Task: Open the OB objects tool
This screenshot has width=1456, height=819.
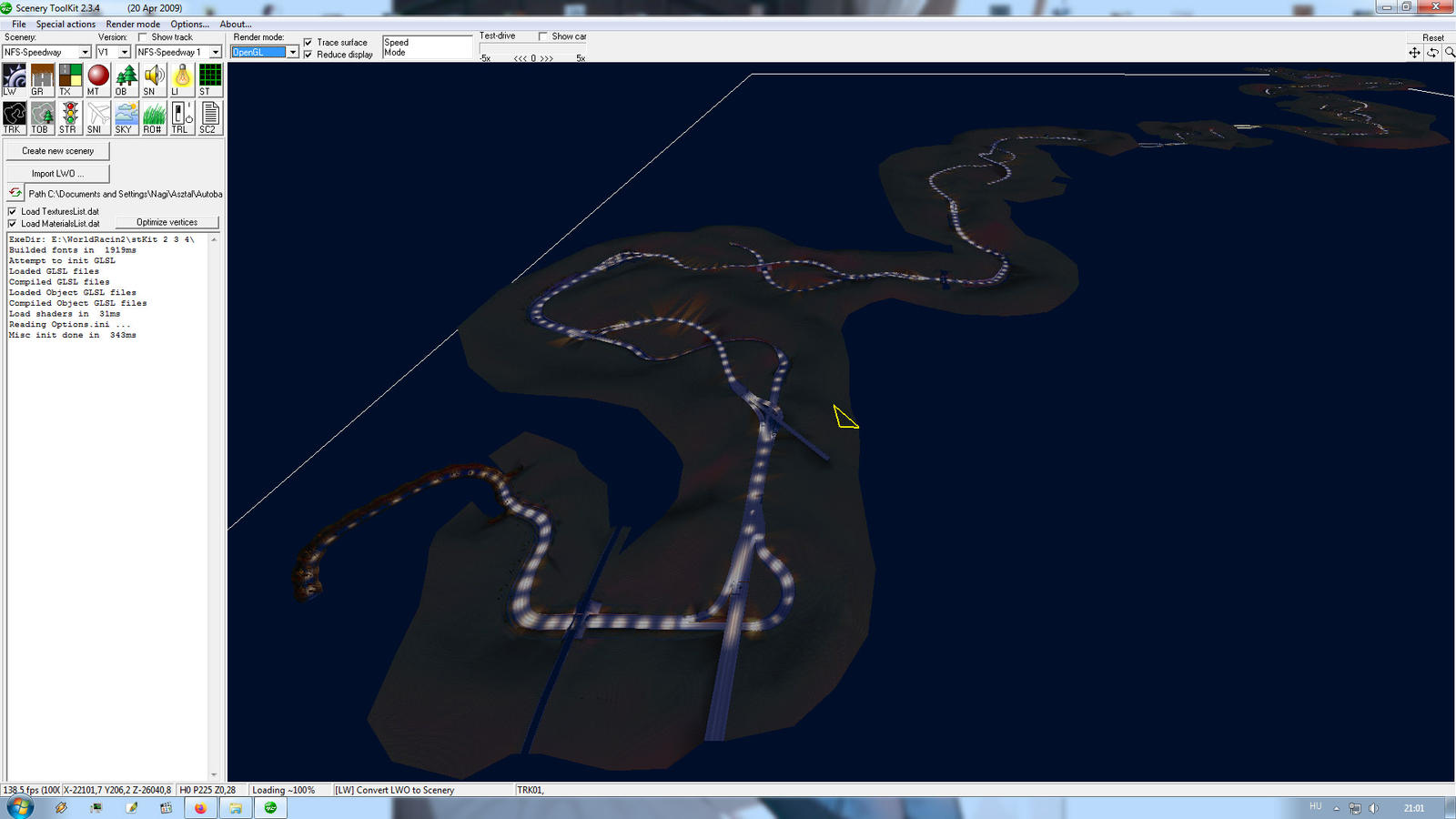Action: [126, 79]
